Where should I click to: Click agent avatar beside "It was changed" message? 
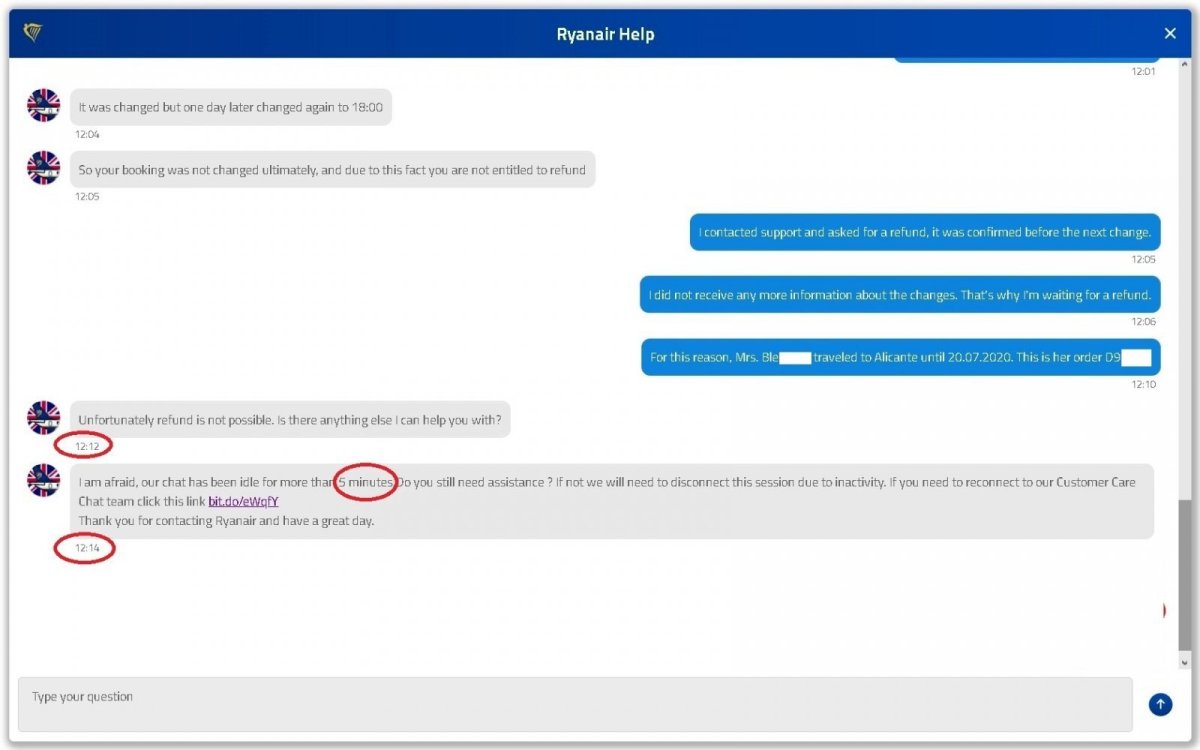tap(44, 106)
